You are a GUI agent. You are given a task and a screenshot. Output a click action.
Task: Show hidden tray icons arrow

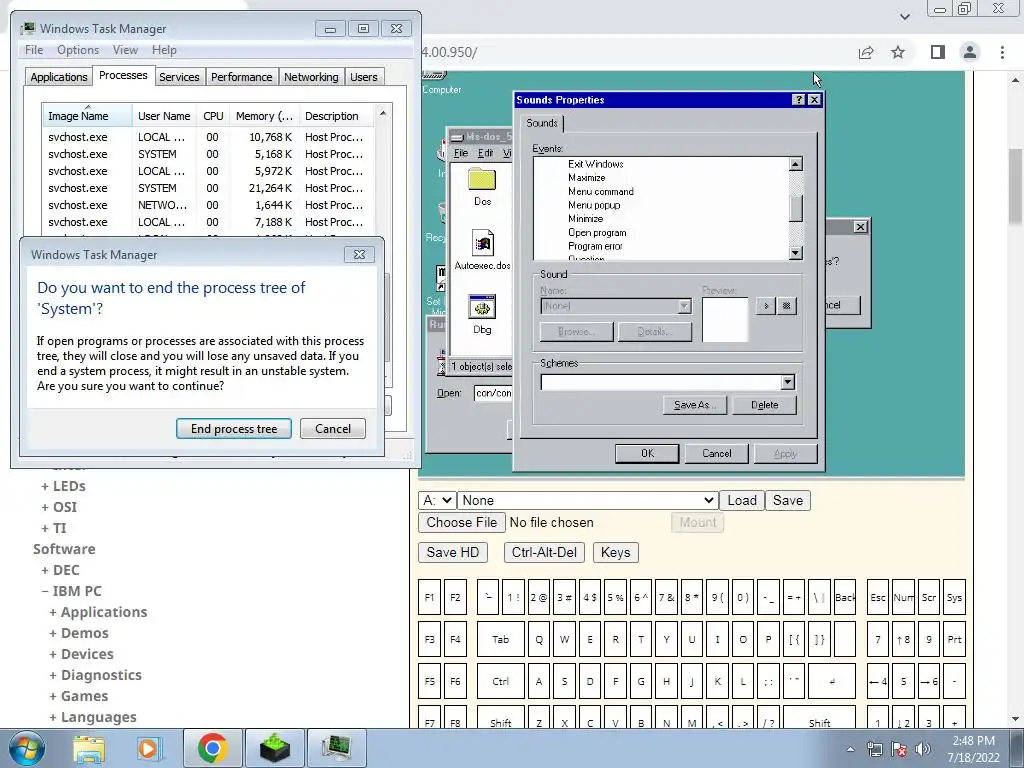point(850,749)
